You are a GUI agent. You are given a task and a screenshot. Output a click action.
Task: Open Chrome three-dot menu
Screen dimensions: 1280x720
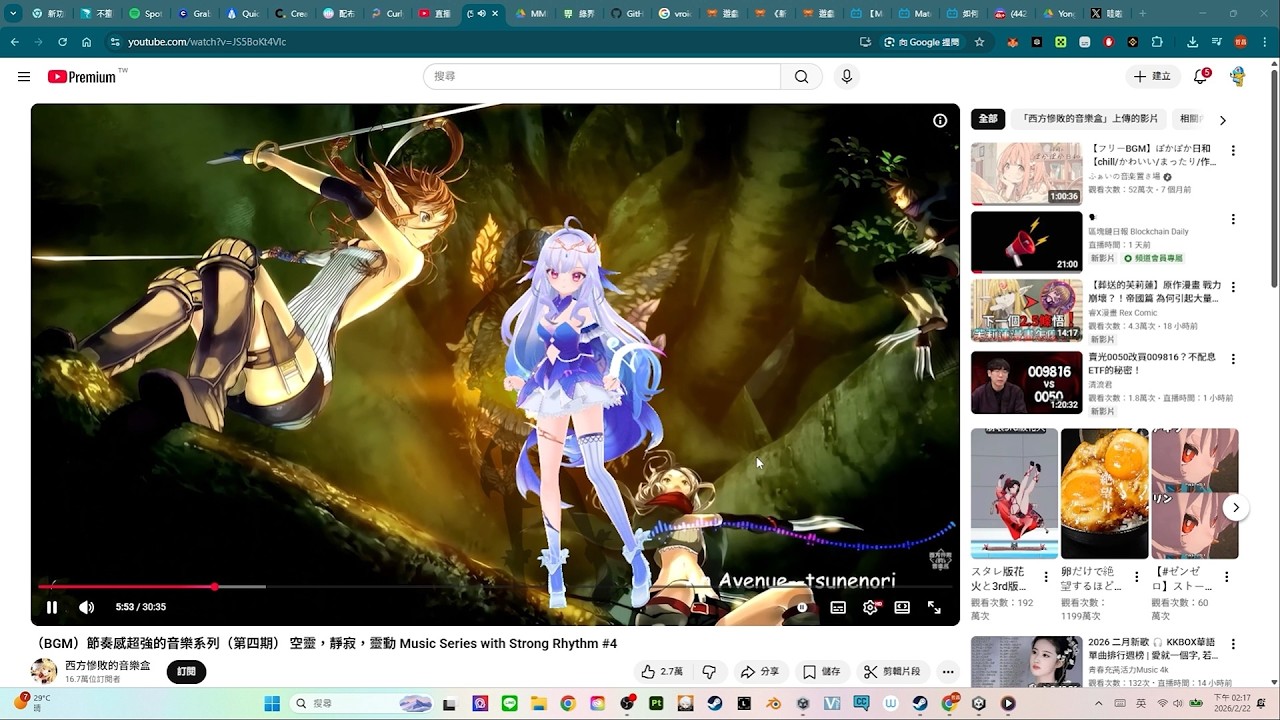click(x=1265, y=42)
